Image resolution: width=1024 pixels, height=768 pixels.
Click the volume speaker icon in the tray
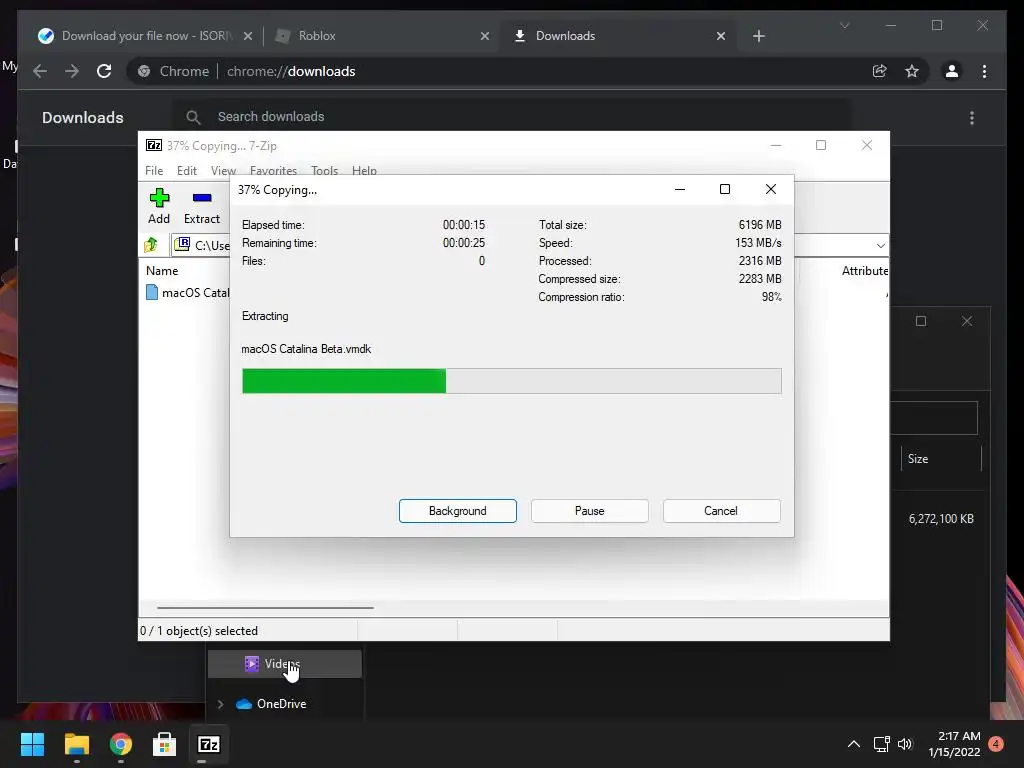pos(904,744)
